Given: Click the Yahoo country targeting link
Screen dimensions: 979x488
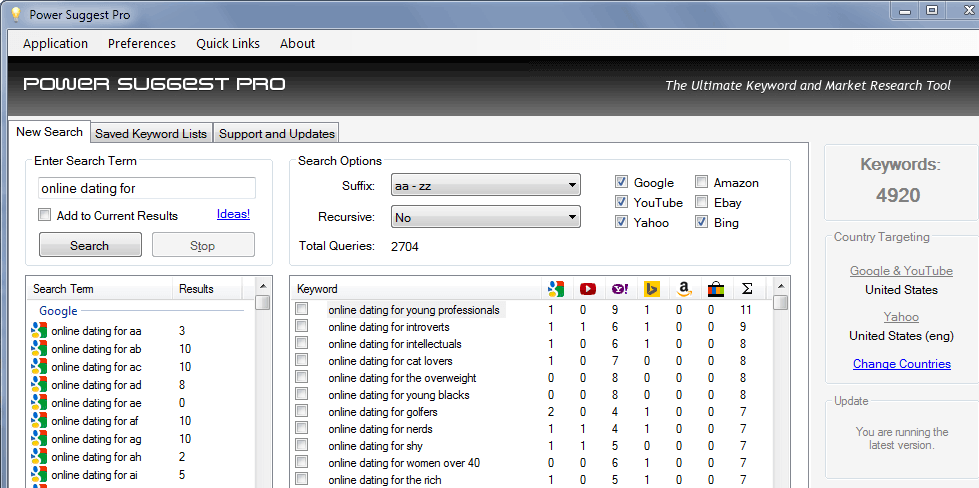Looking at the screenshot, I should tap(901, 317).
